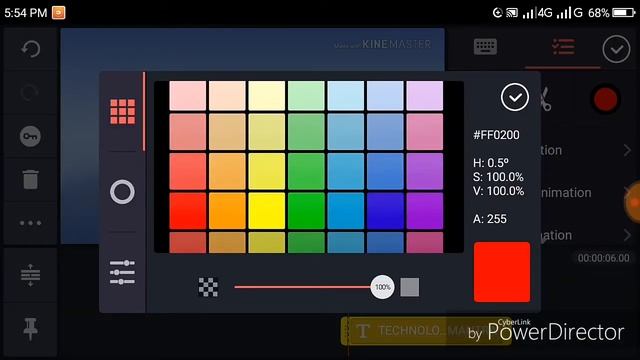Click the #FF0200 hex value
This screenshot has height=360, width=640.
tap(496, 135)
